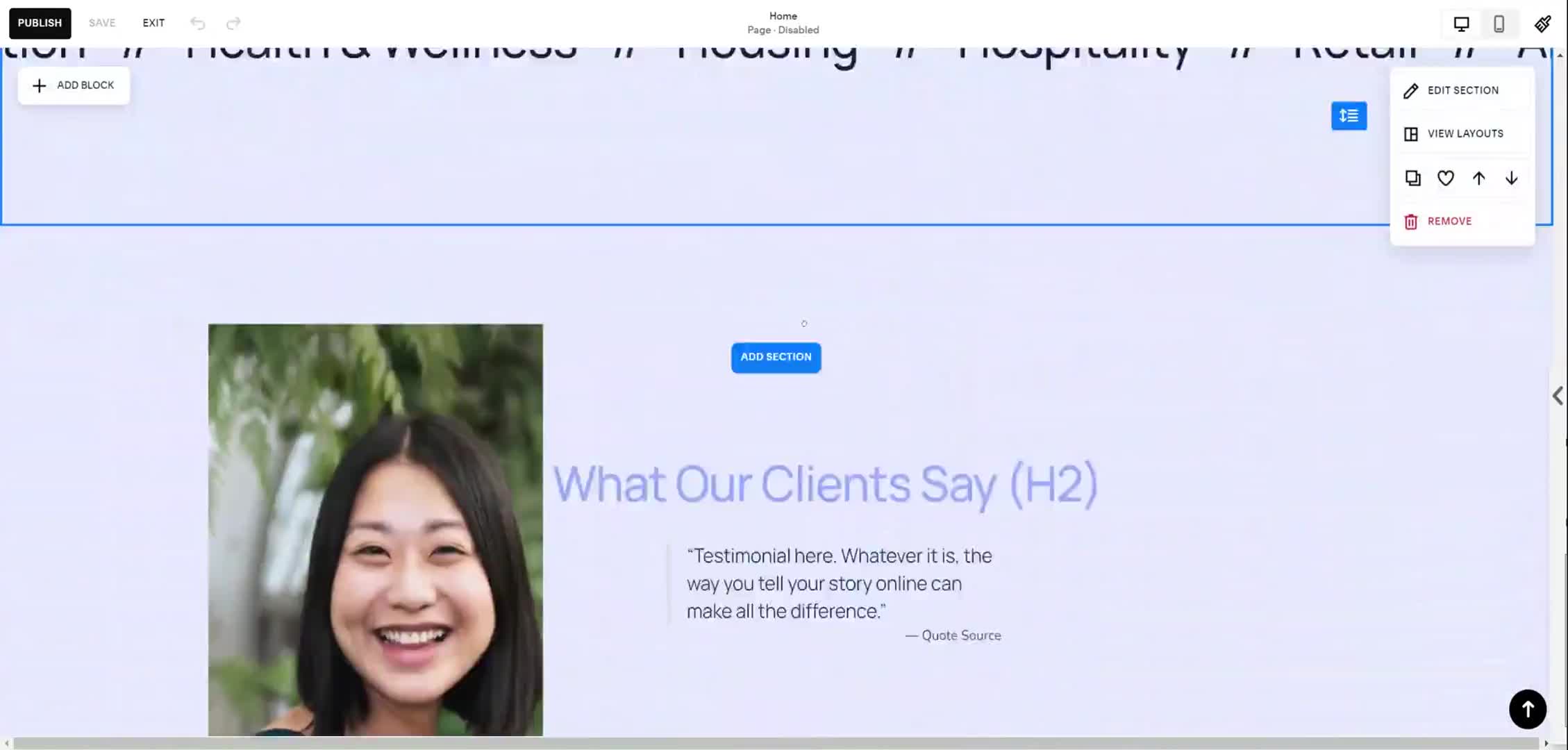1568x750 pixels.
Task: Click the pencil icon beside Edit Section
Action: point(1410,91)
